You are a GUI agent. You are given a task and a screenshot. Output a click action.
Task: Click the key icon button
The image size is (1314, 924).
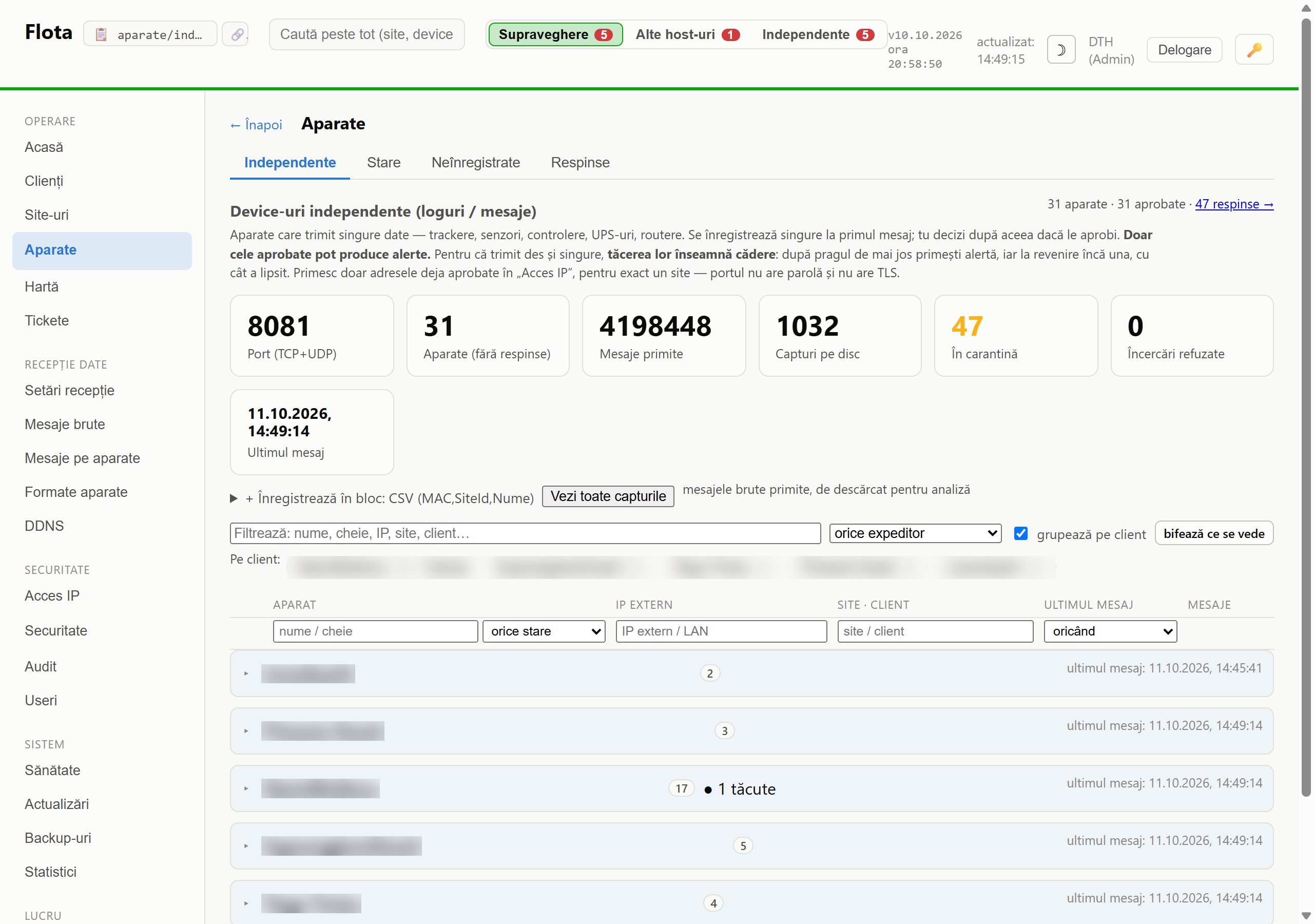1253,50
